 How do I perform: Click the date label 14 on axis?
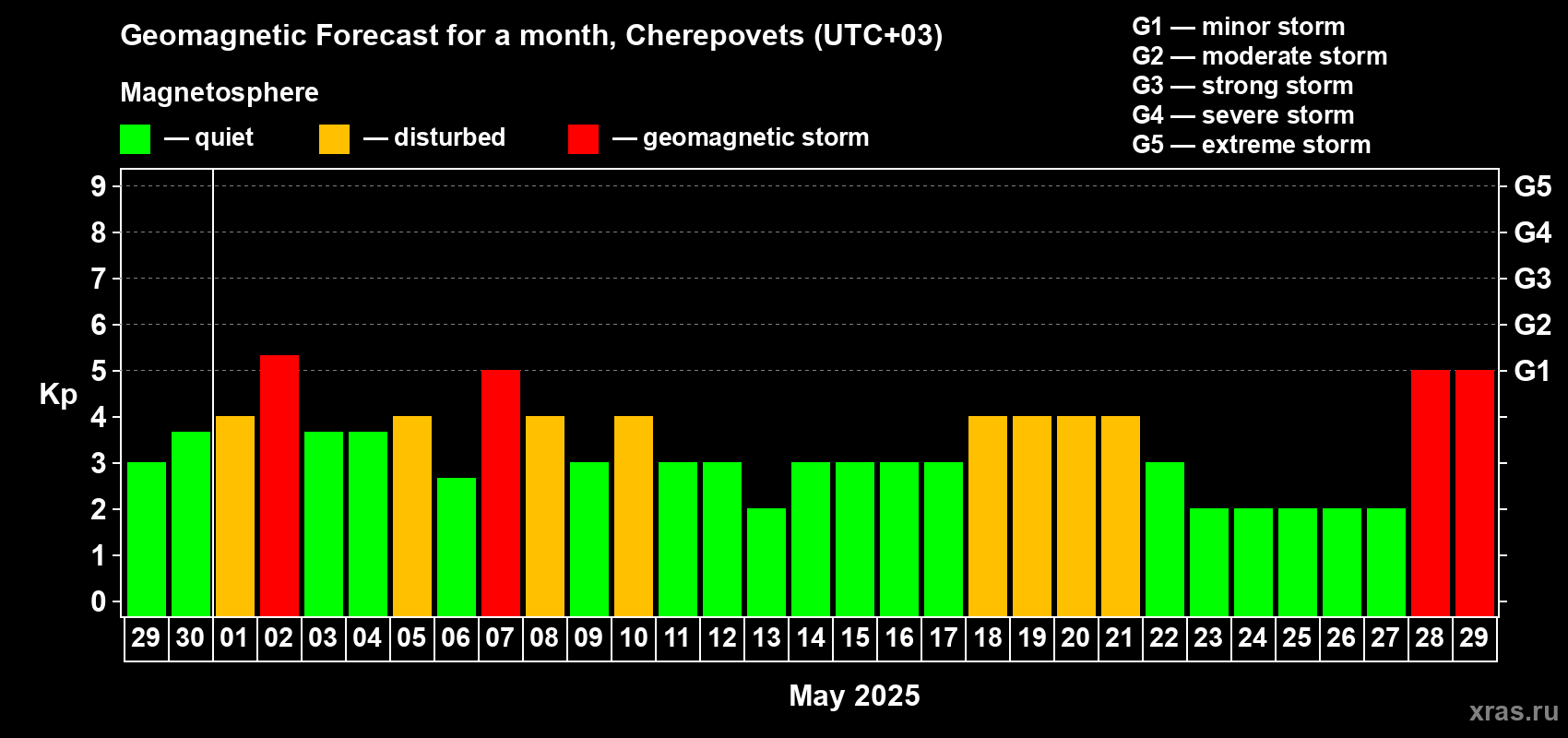pos(810,637)
